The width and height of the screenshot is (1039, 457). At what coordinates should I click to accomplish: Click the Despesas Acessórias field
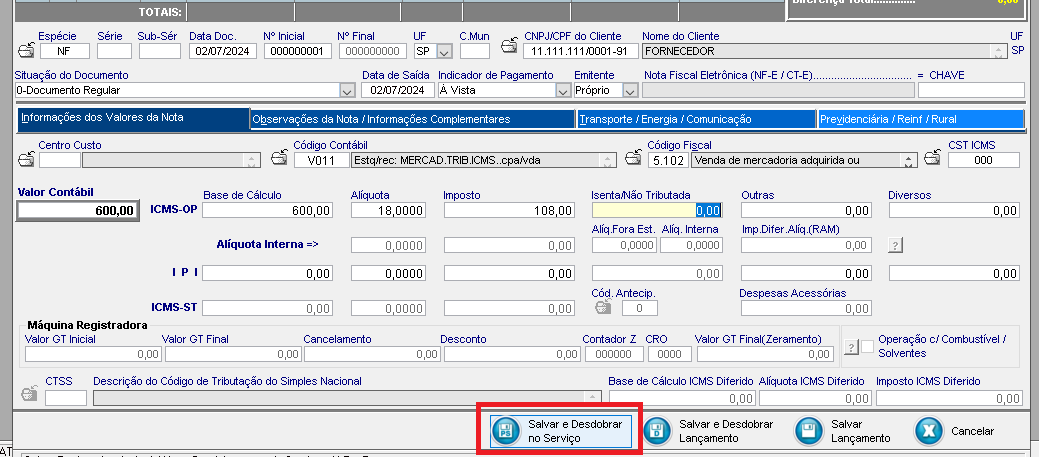click(806, 308)
